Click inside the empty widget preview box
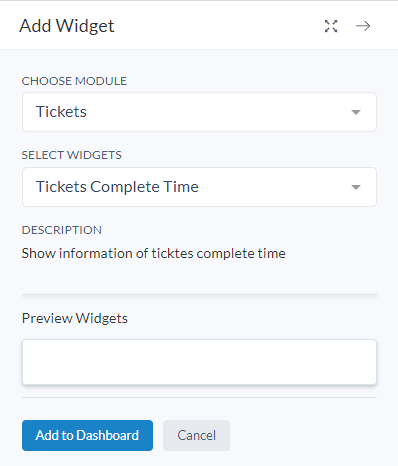The height and width of the screenshot is (466, 398). 199,362
